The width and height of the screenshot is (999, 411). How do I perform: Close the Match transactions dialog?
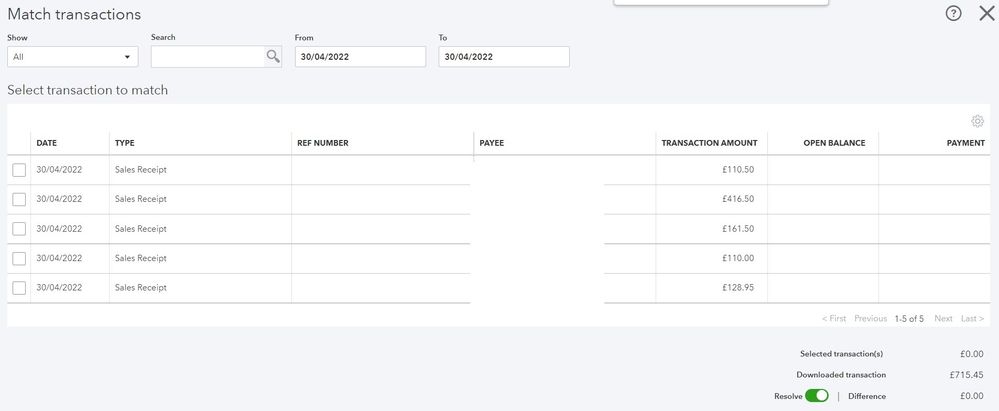987,14
